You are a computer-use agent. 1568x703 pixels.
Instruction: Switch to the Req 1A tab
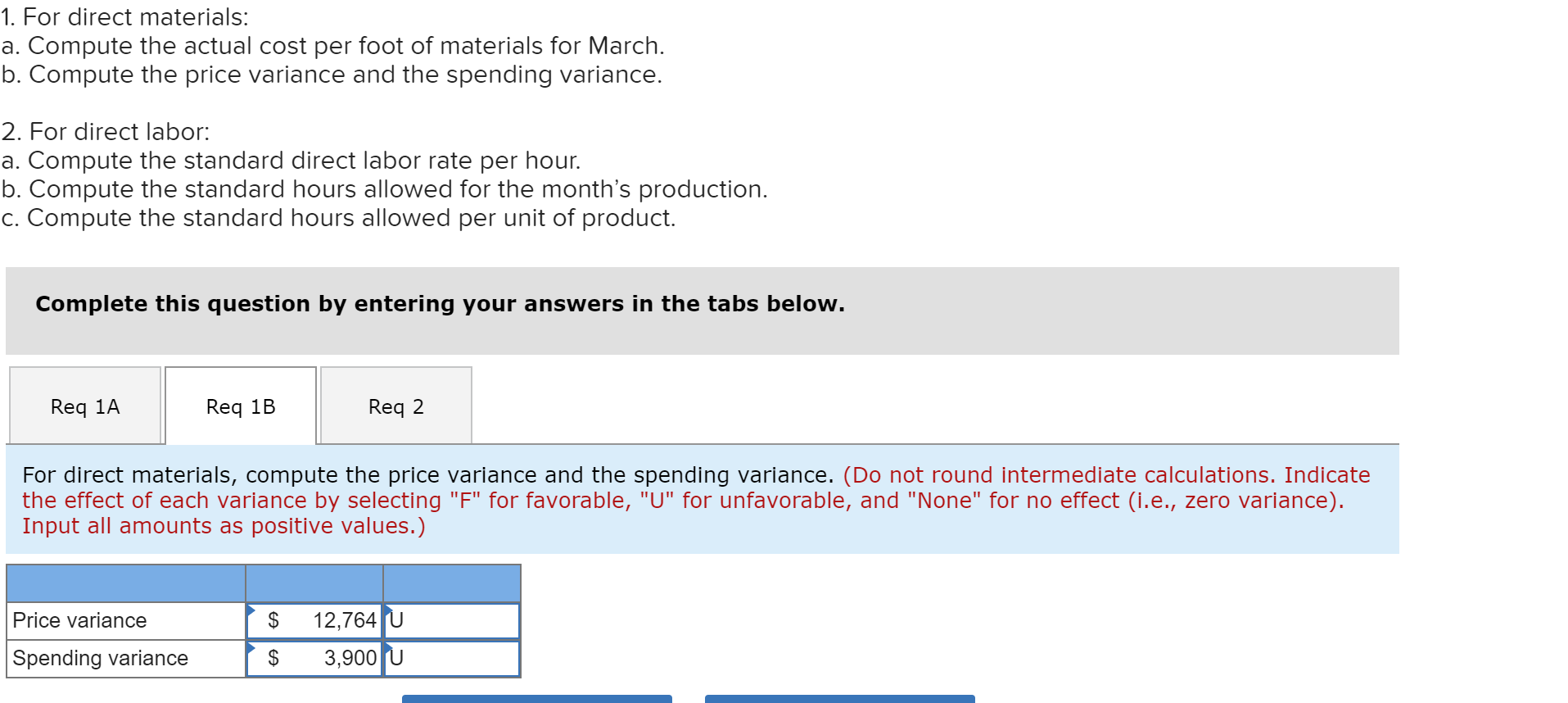point(84,406)
